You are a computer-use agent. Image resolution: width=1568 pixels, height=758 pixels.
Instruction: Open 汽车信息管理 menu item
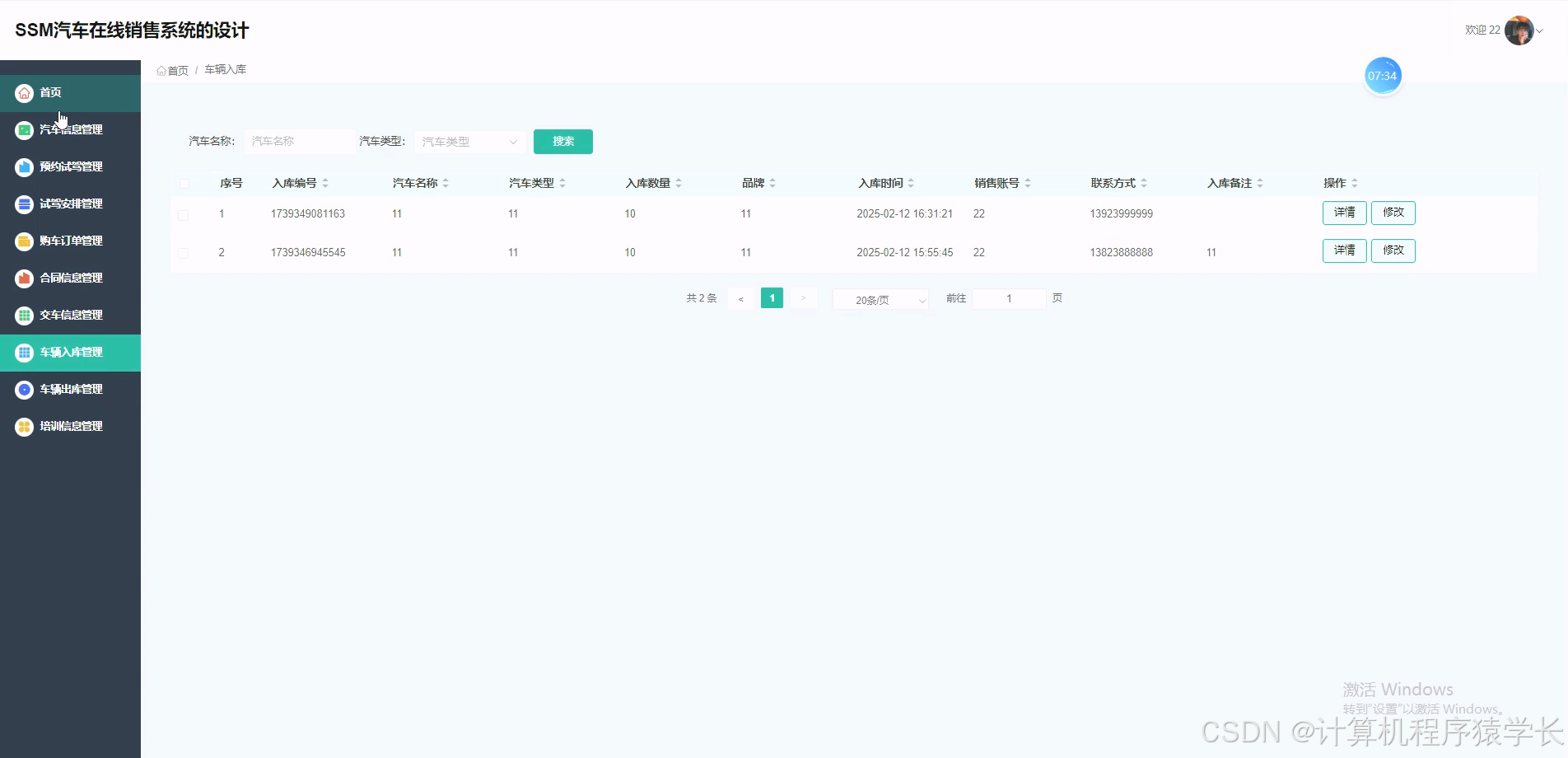pos(70,130)
